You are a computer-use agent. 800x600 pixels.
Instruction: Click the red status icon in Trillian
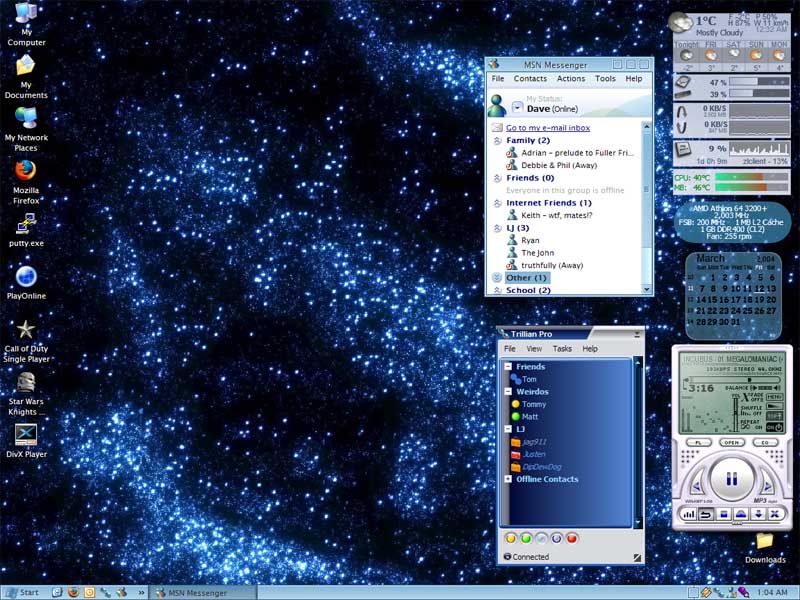pyautogui.click(x=573, y=538)
